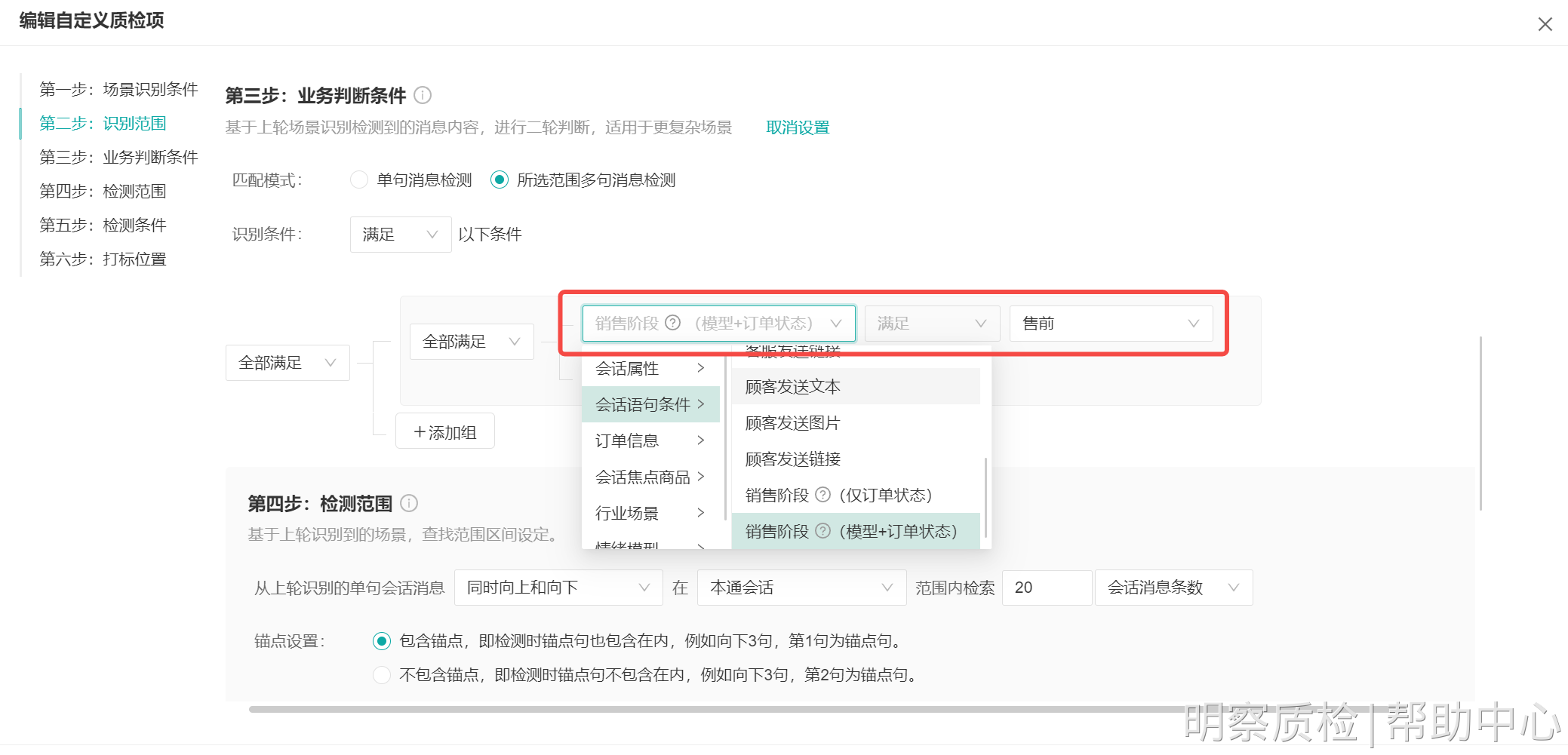Open inner 全部满足 dropdown in condition group
This screenshot has width=1568, height=755.
472,342
